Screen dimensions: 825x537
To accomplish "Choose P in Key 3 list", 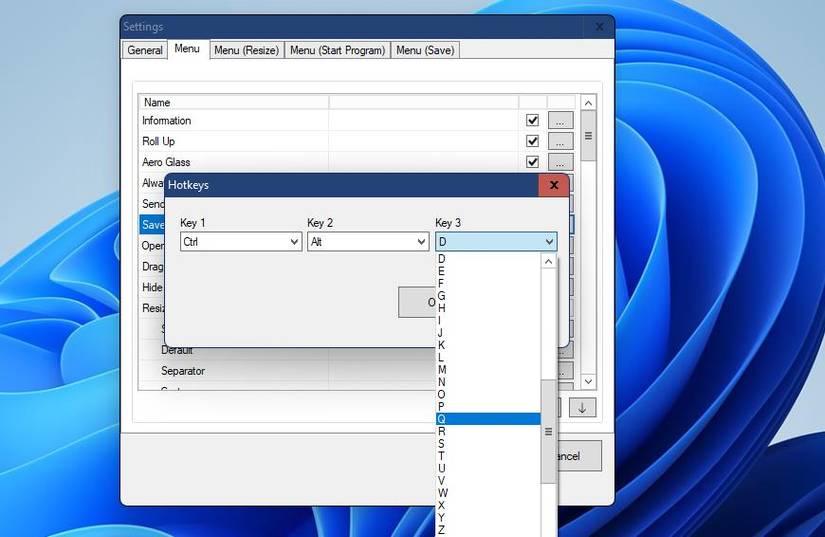I will point(489,407).
